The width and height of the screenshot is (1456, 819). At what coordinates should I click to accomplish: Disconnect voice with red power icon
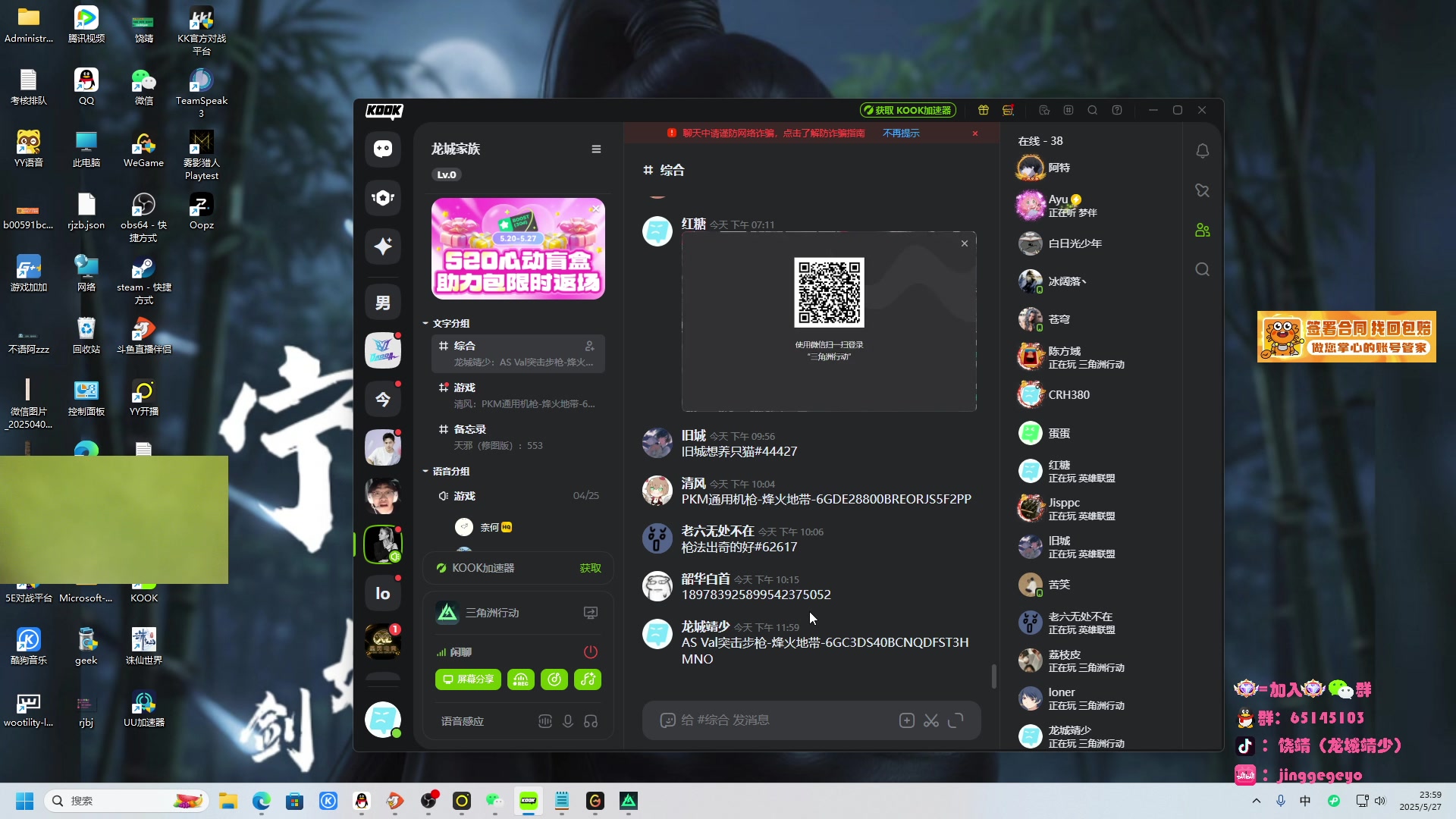click(591, 652)
